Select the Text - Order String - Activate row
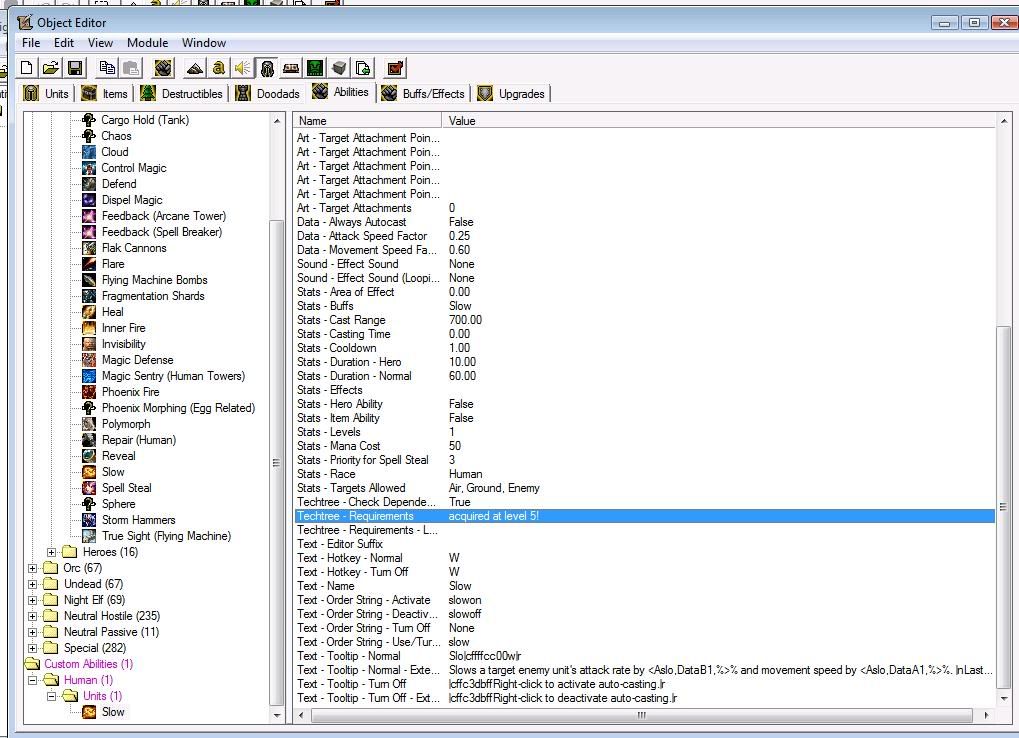Screen dimensions: 1019x738 pos(645,600)
